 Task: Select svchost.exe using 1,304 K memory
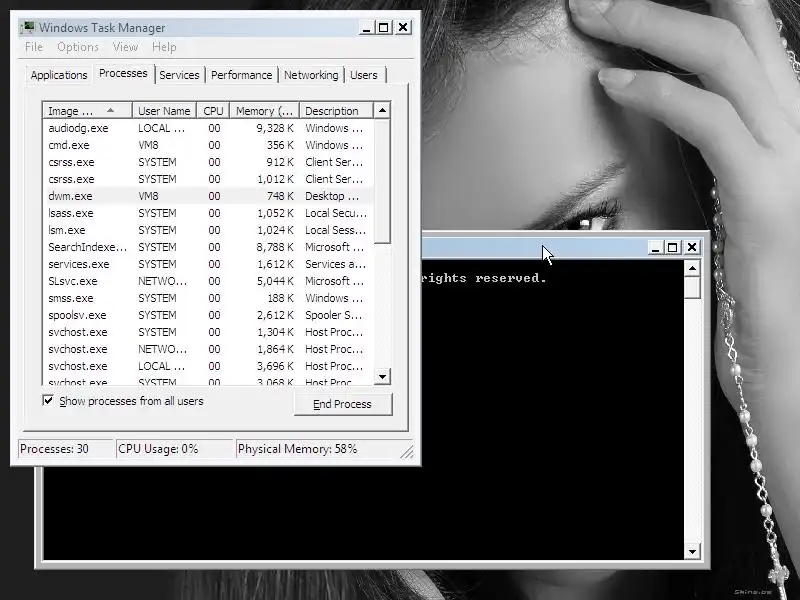click(209, 332)
